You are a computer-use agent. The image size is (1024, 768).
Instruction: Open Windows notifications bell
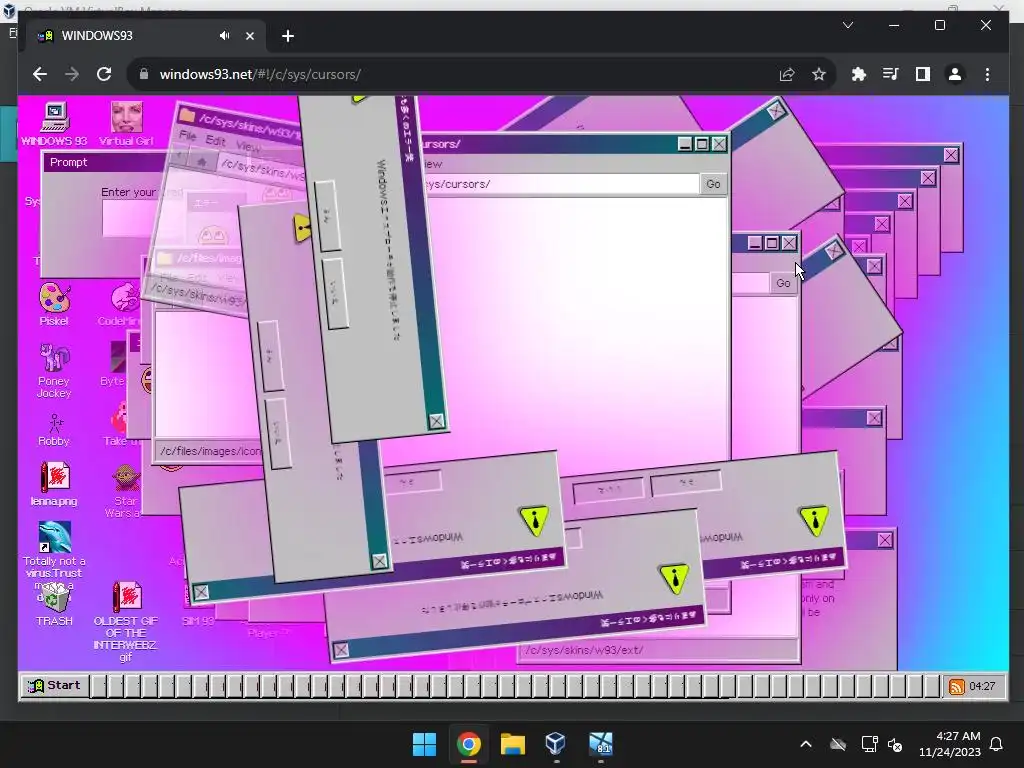click(x=997, y=744)
